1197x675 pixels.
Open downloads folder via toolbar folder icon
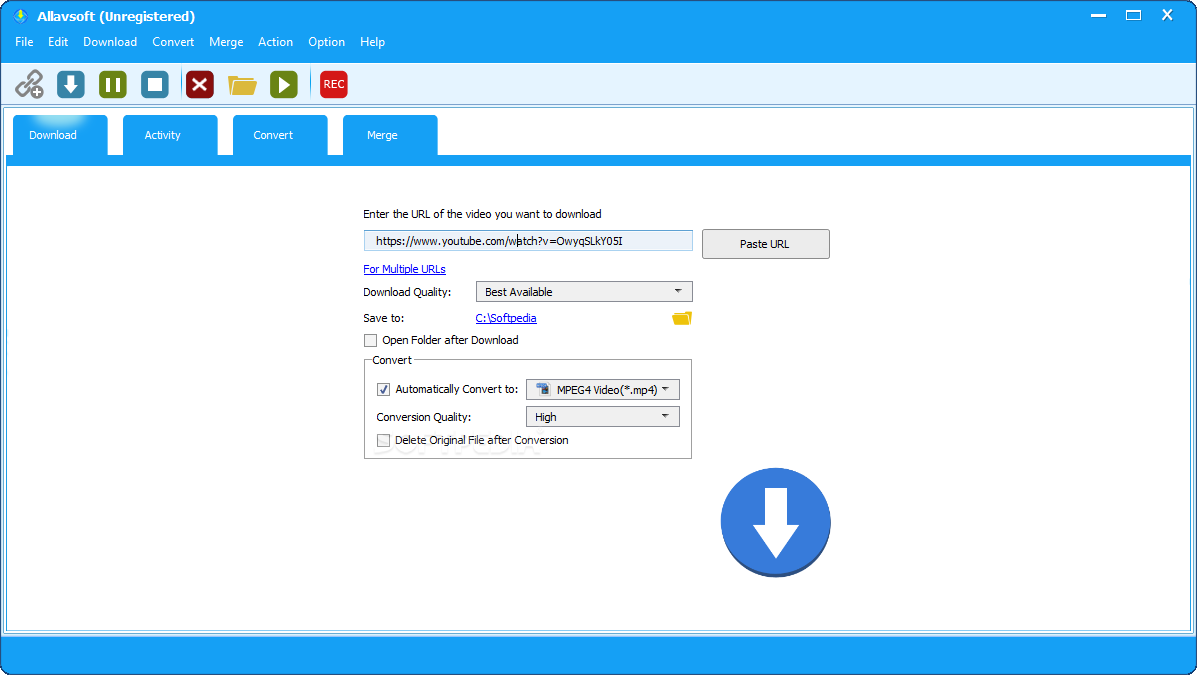(242, 84)
